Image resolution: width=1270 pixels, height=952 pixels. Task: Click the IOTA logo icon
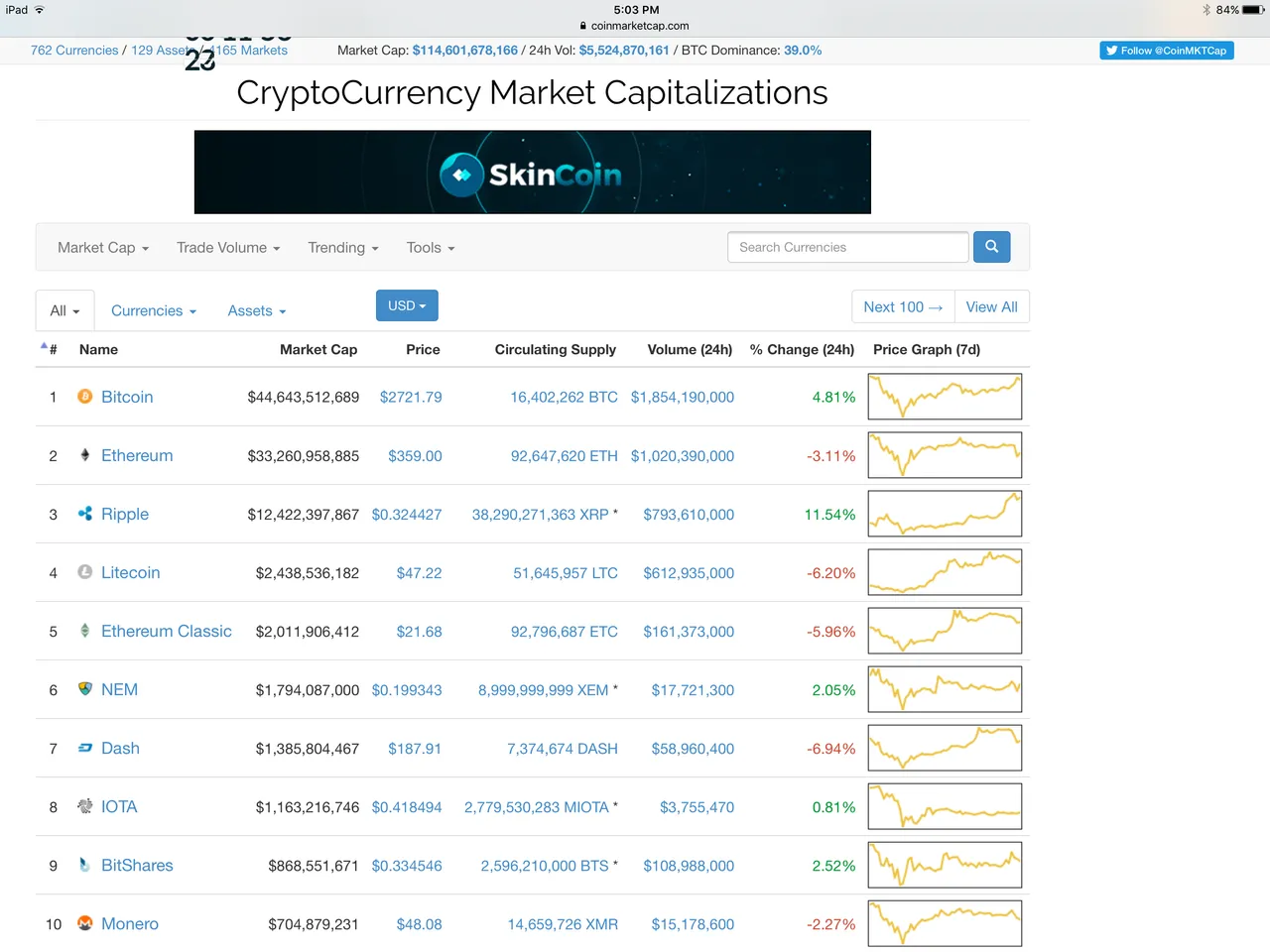coord(85,806)
